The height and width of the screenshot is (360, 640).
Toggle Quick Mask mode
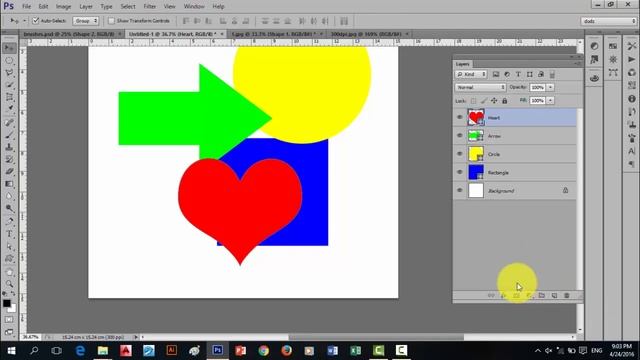(x=9, y=320)
